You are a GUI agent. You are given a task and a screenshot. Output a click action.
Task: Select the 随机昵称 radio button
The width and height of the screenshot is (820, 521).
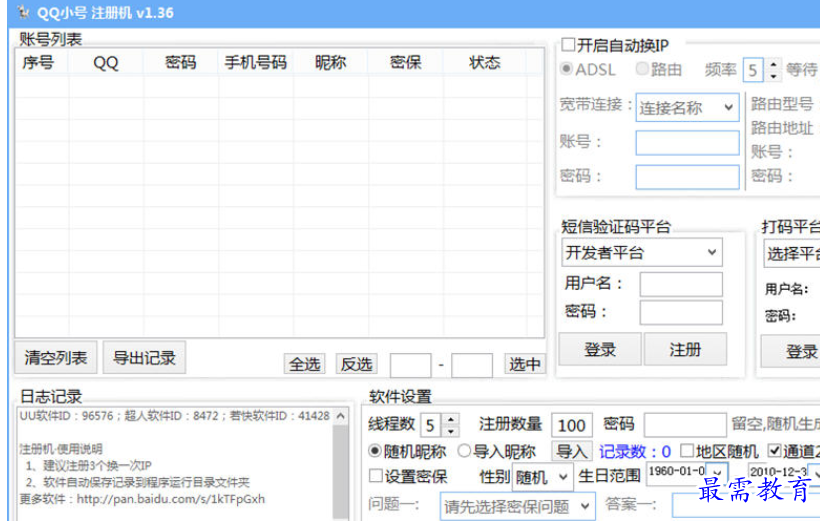(375, 450)
